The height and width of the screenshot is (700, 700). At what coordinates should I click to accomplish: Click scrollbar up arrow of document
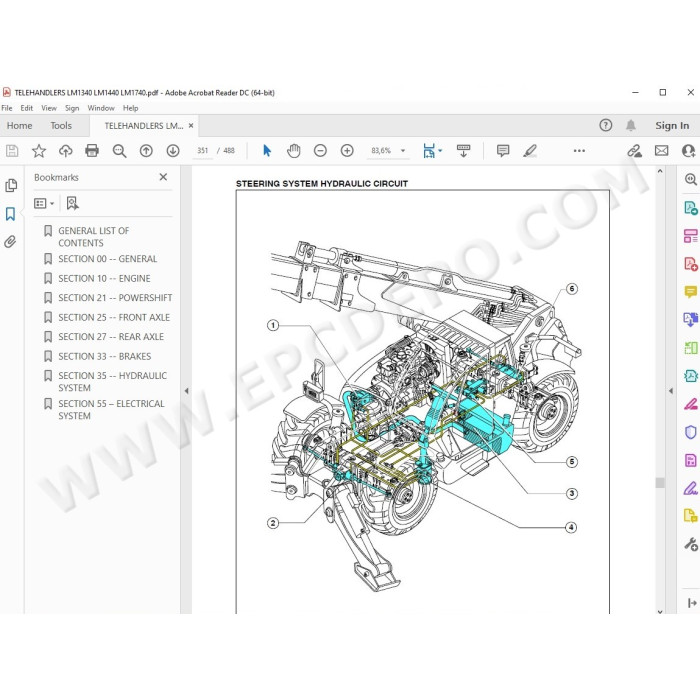[660, 171]
